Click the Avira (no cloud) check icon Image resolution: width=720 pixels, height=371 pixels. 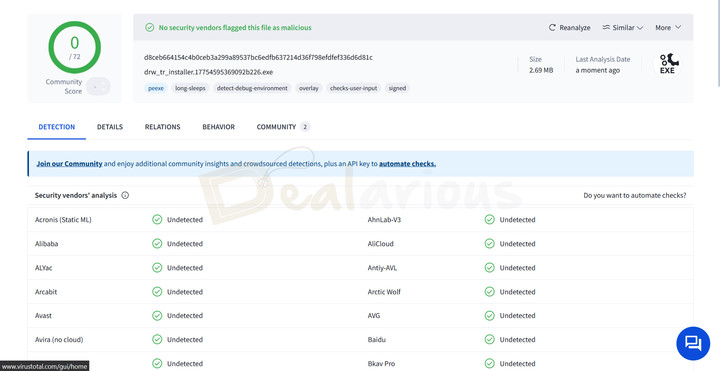click(x=157, y=339)
